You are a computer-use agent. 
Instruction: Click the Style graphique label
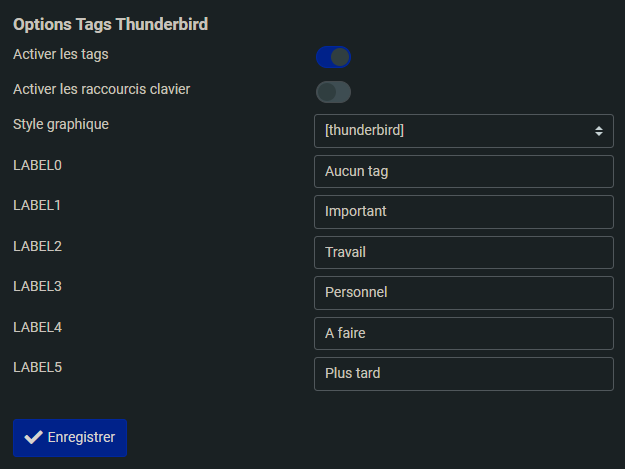pyautogui.click(x=61, y=125)
